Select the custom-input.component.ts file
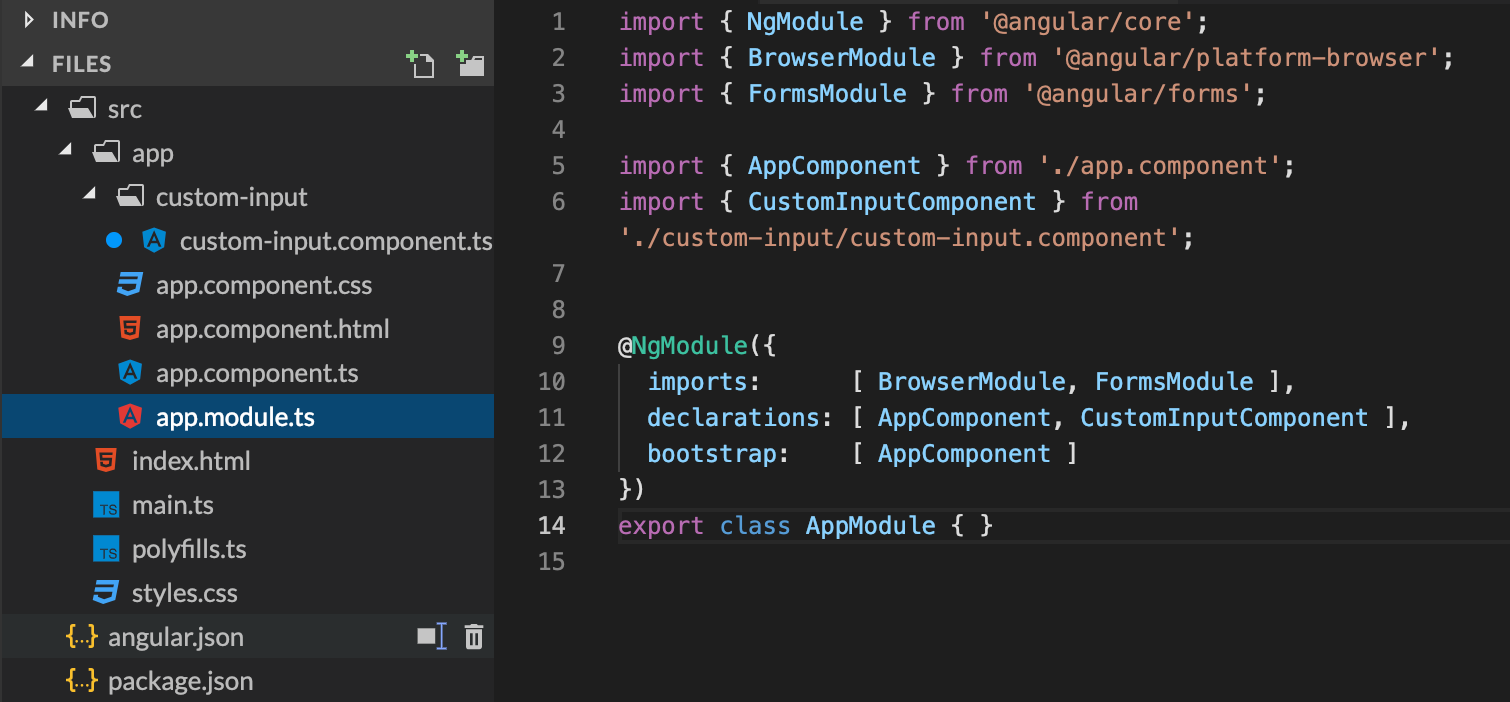Viewport: 1510px width, 702px height. click(x=336, y=241)
